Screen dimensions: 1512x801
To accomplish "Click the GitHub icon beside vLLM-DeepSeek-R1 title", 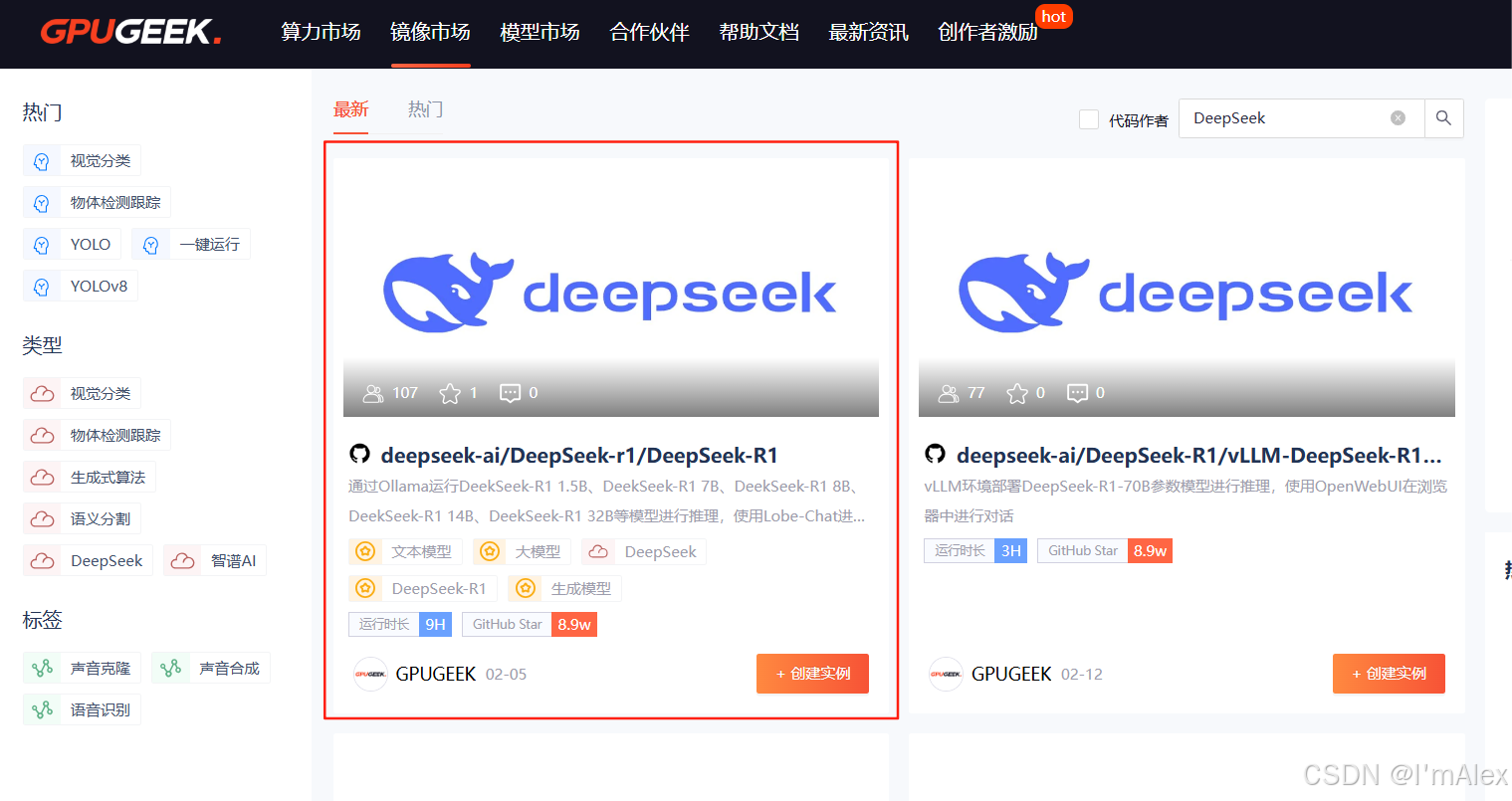I will pos(935,454).
